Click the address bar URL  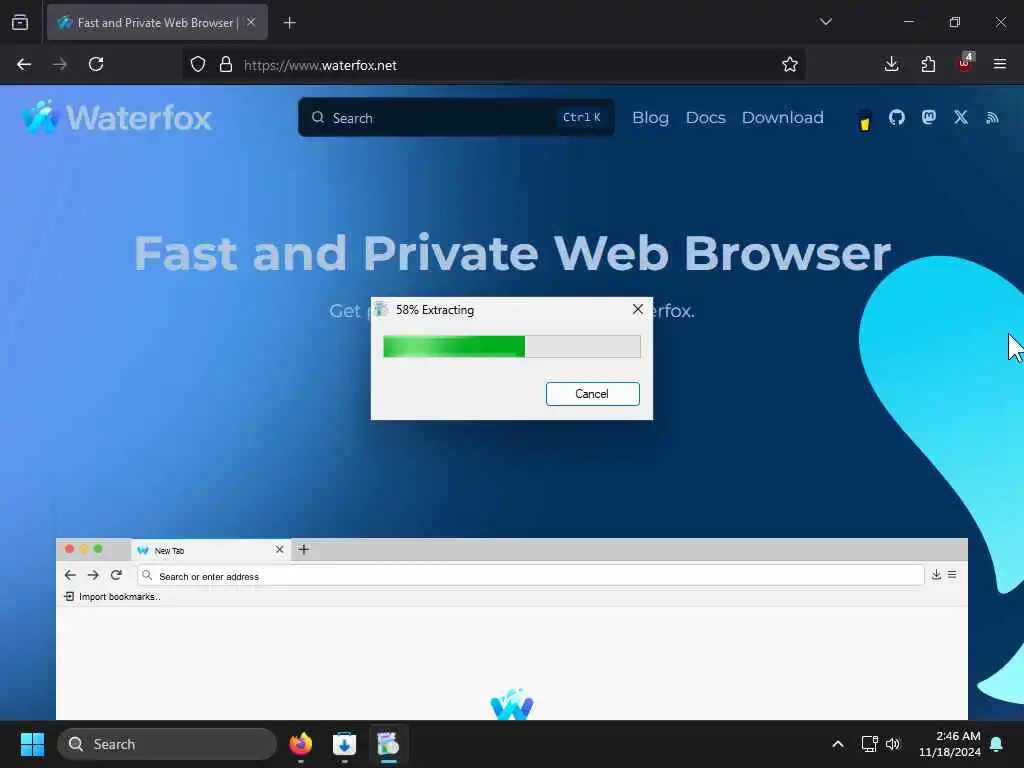pyautogui.click(x=320, y=65)
